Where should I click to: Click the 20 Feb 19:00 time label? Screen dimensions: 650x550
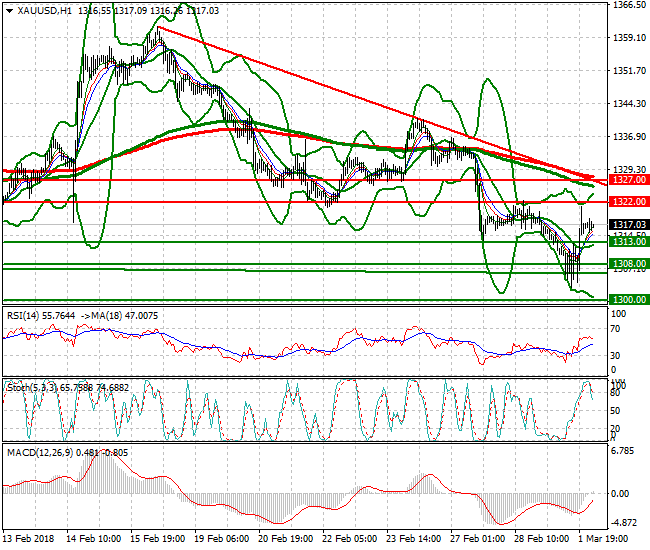(286, 539)
